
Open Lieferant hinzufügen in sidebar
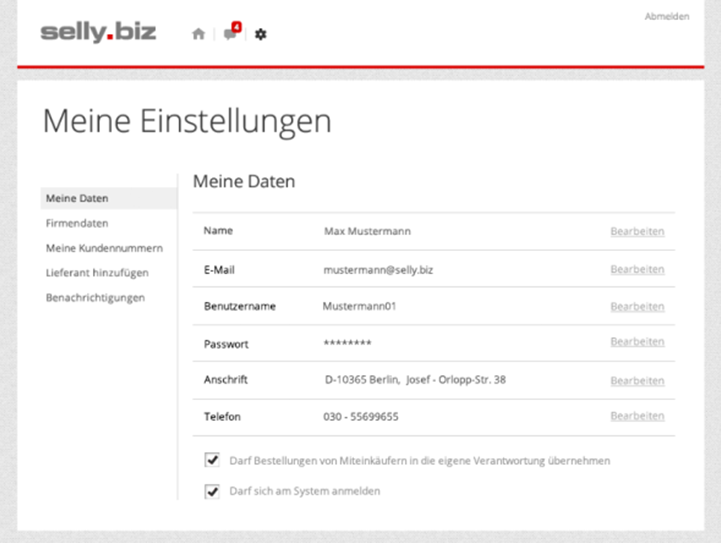(x=97, y=272)
